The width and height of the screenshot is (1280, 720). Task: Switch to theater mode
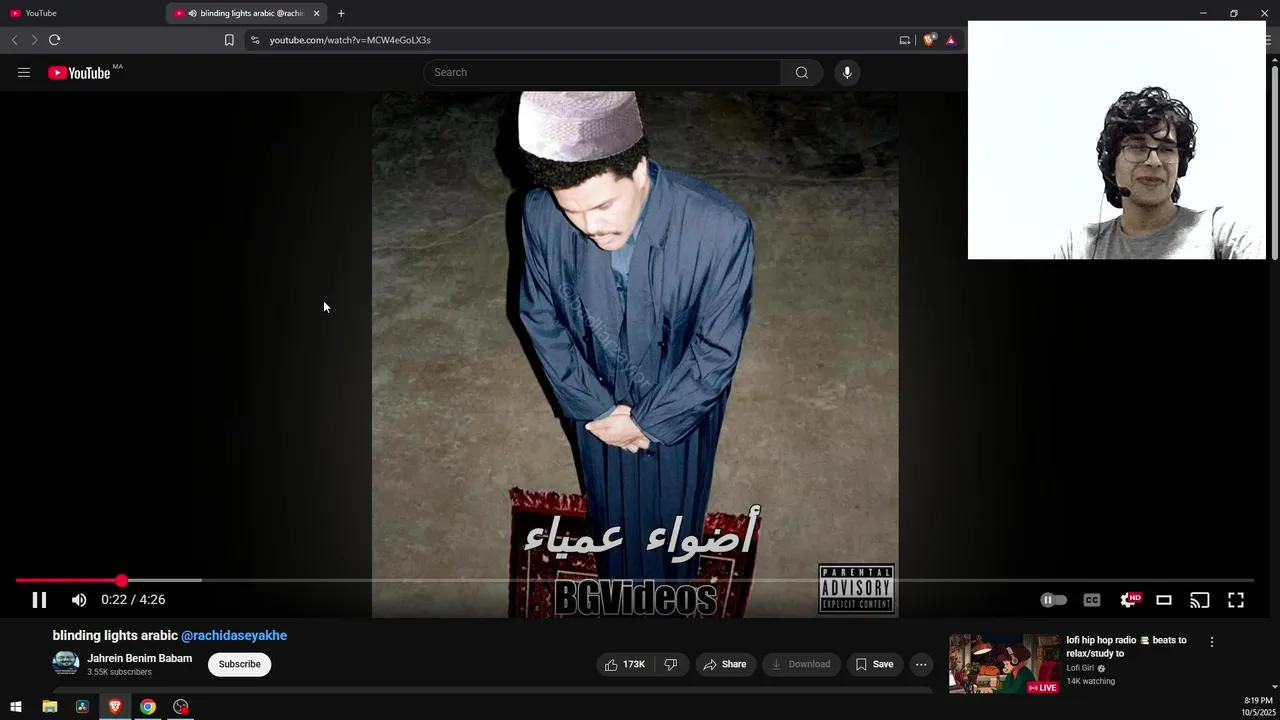pyautogui.click(x=1164, y=600)
